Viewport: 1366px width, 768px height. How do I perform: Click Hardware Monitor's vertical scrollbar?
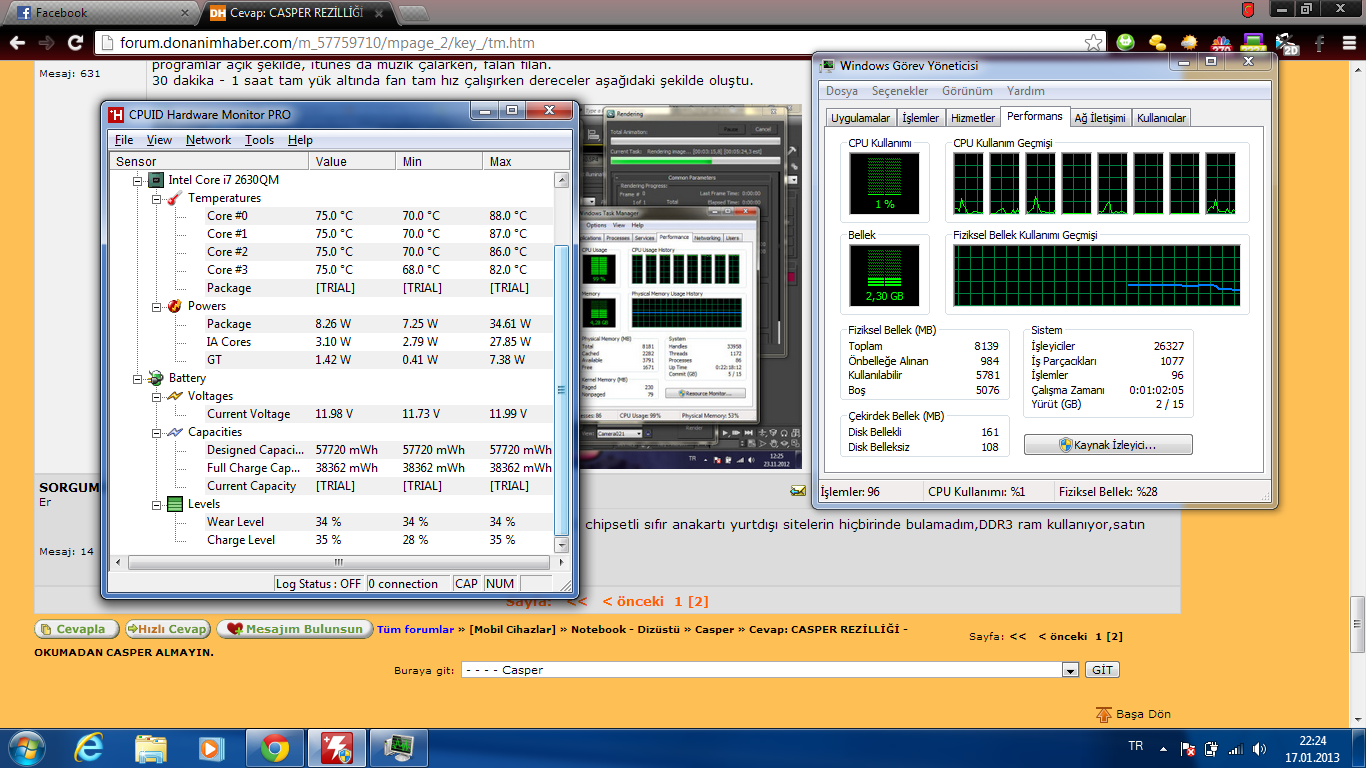click(x=562, y=362)
